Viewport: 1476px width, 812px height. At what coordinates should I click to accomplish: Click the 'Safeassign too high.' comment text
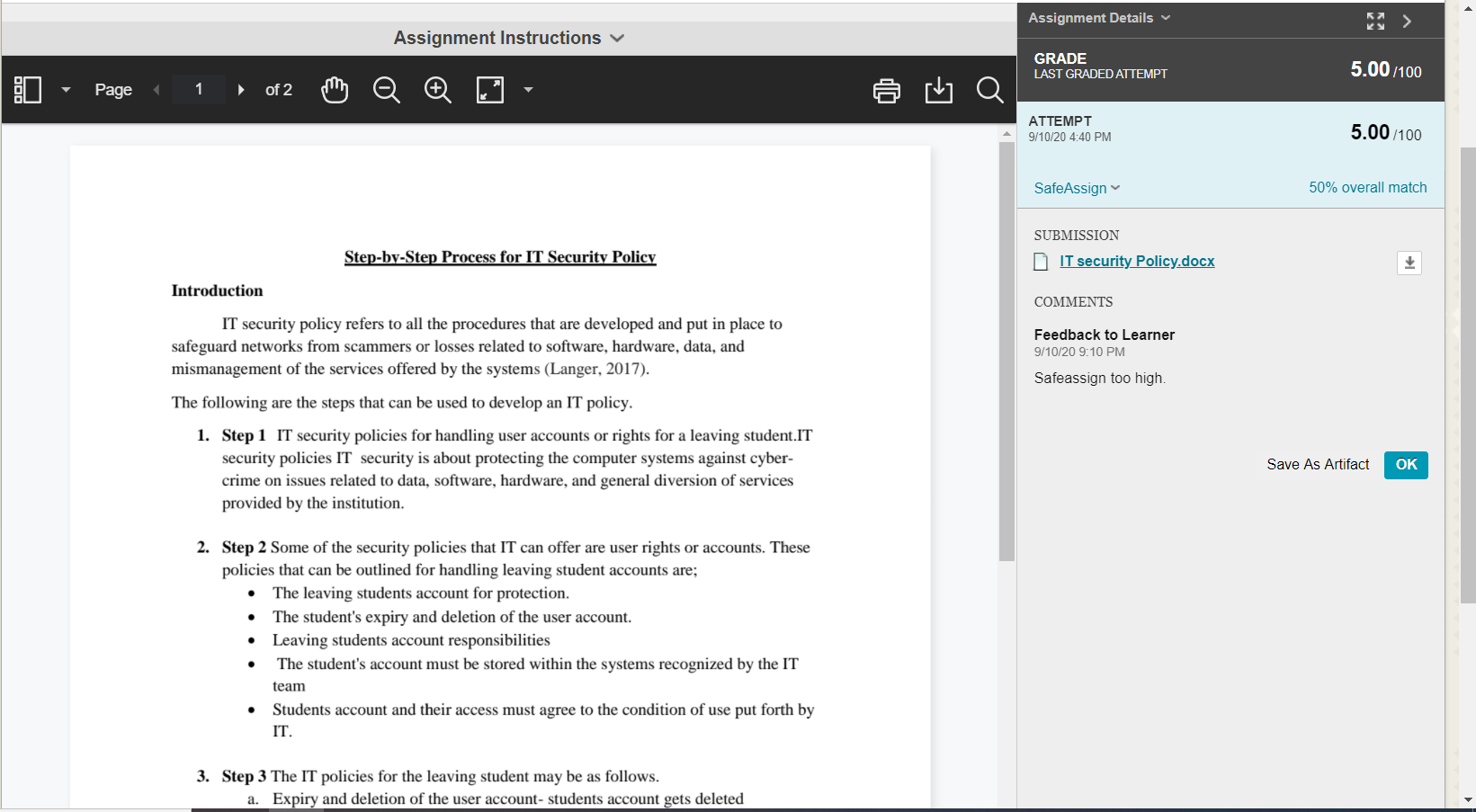(1099, 378)
